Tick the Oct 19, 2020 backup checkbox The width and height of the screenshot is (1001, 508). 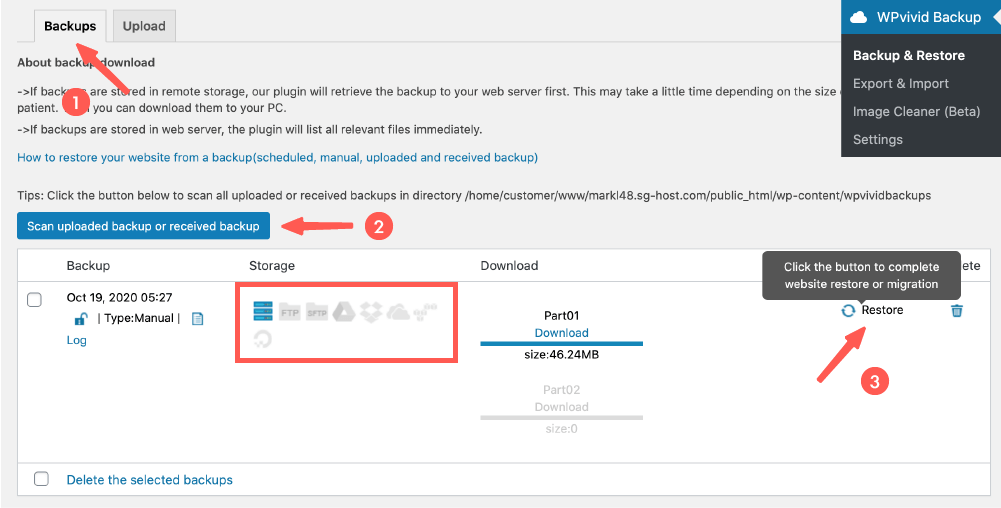34,299
